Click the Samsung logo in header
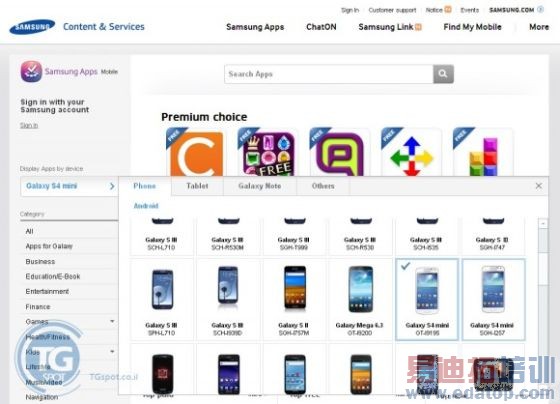560x404 pixels. (x=32, y=27)
